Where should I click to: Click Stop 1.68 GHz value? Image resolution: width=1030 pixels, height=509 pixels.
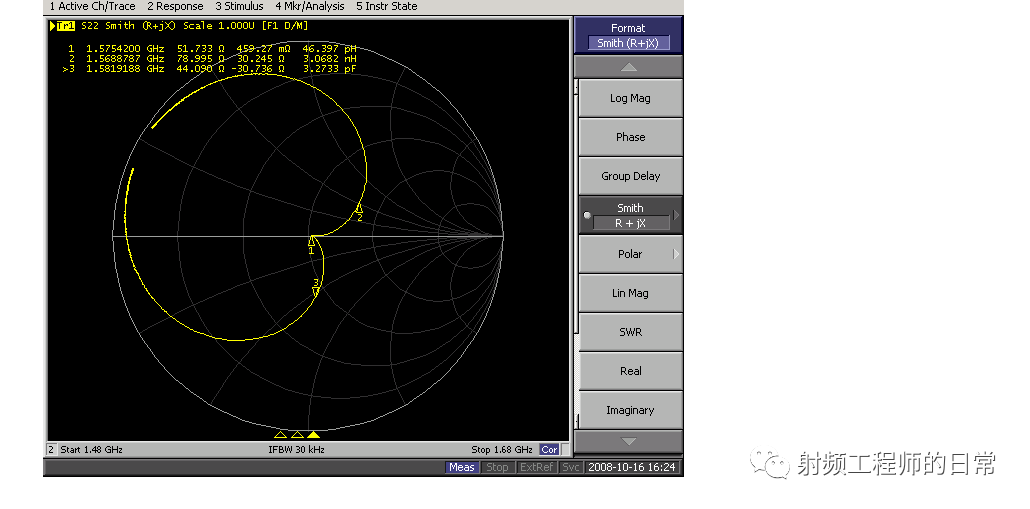pos(502,450)
